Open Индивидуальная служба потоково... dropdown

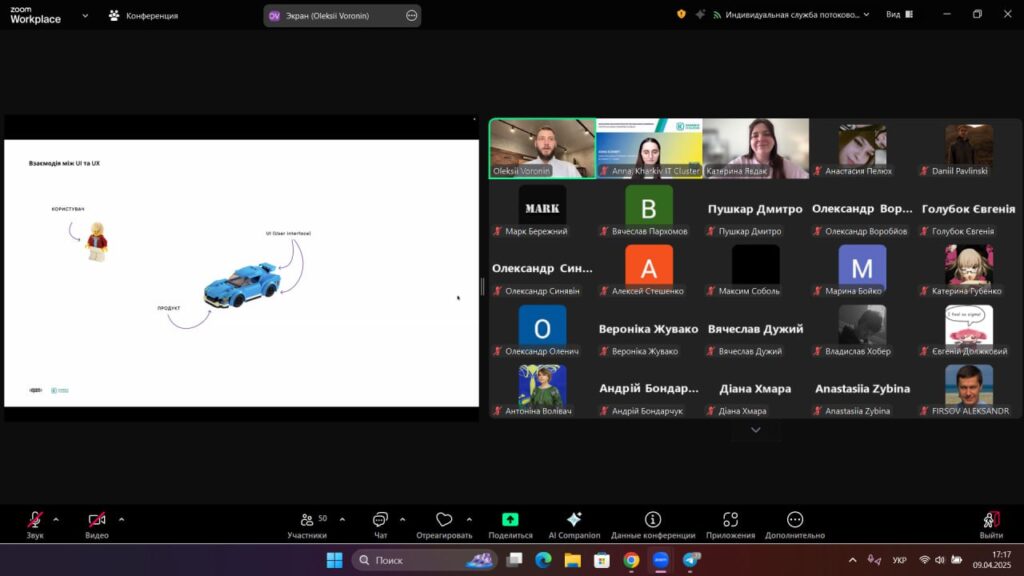(791, 14)
